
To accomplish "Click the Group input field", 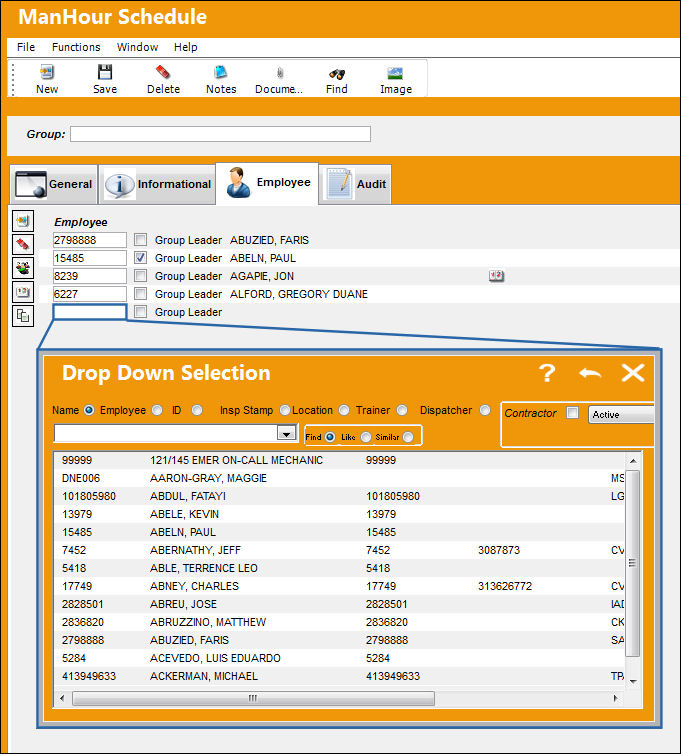I will pyautogui.click(x=220, y=134).
